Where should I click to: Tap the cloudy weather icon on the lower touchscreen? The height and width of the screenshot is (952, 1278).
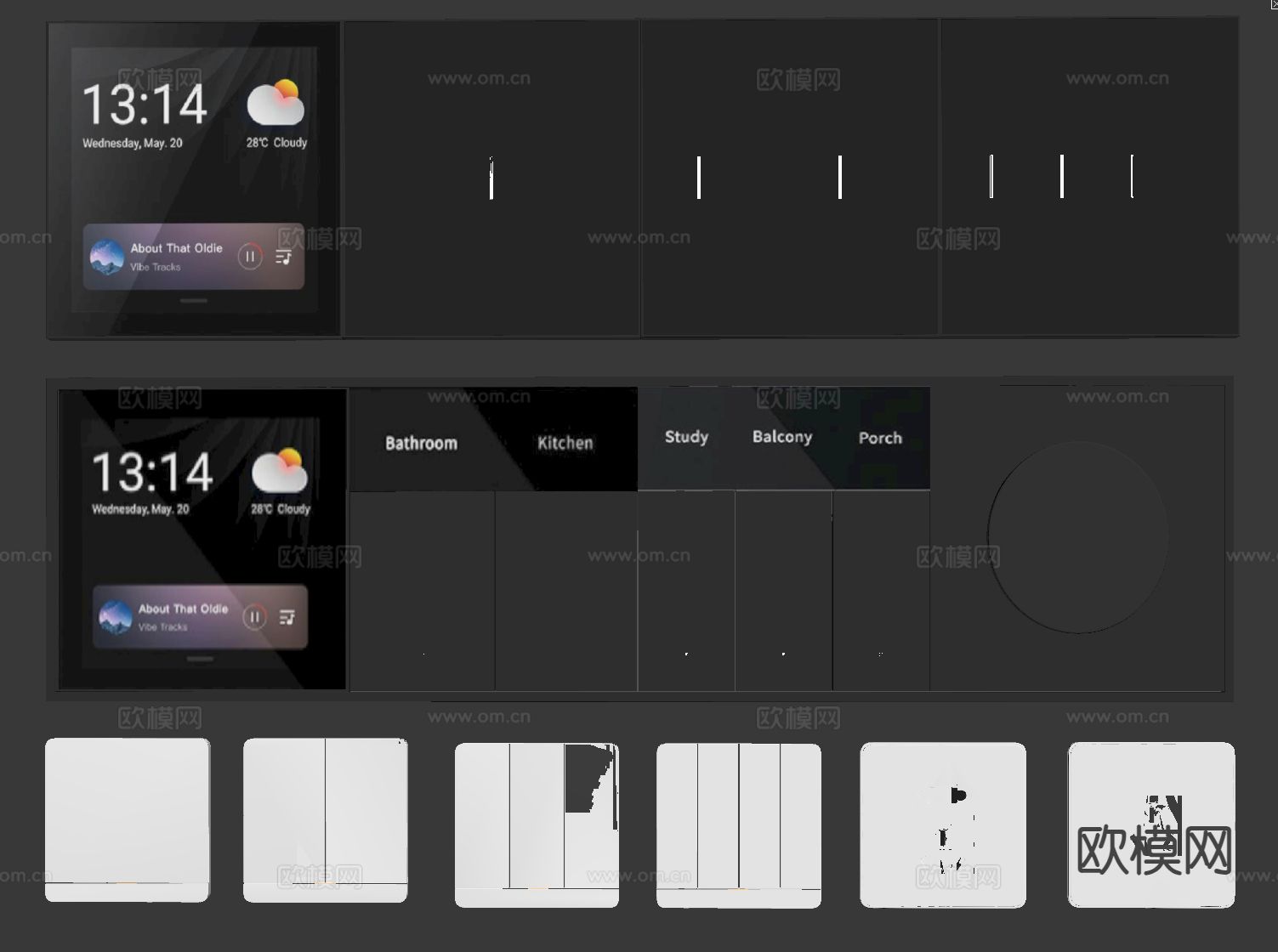pos(280,470)
